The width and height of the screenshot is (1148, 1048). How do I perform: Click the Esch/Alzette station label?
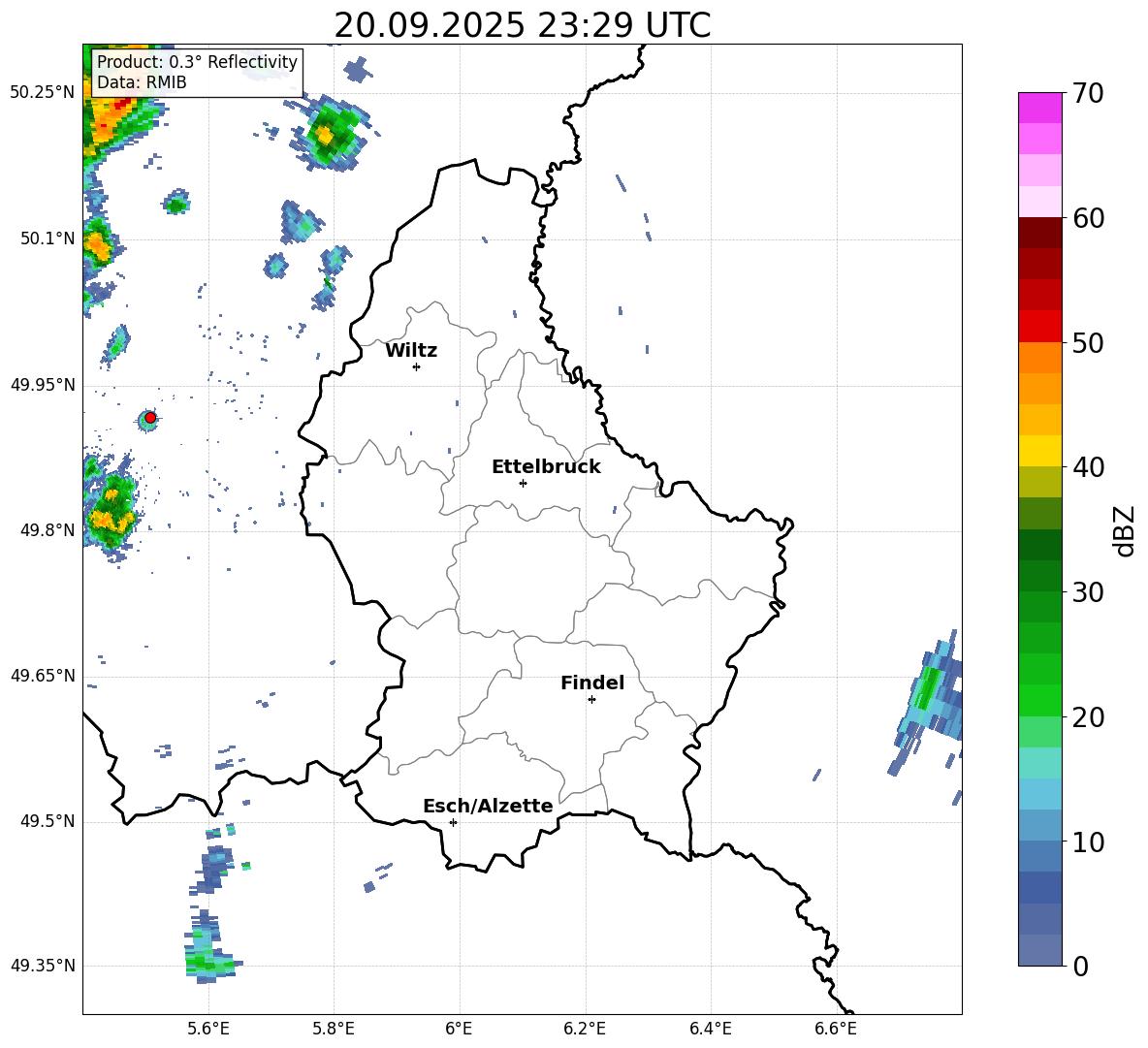pyautogui.click(x=488, y=806)
